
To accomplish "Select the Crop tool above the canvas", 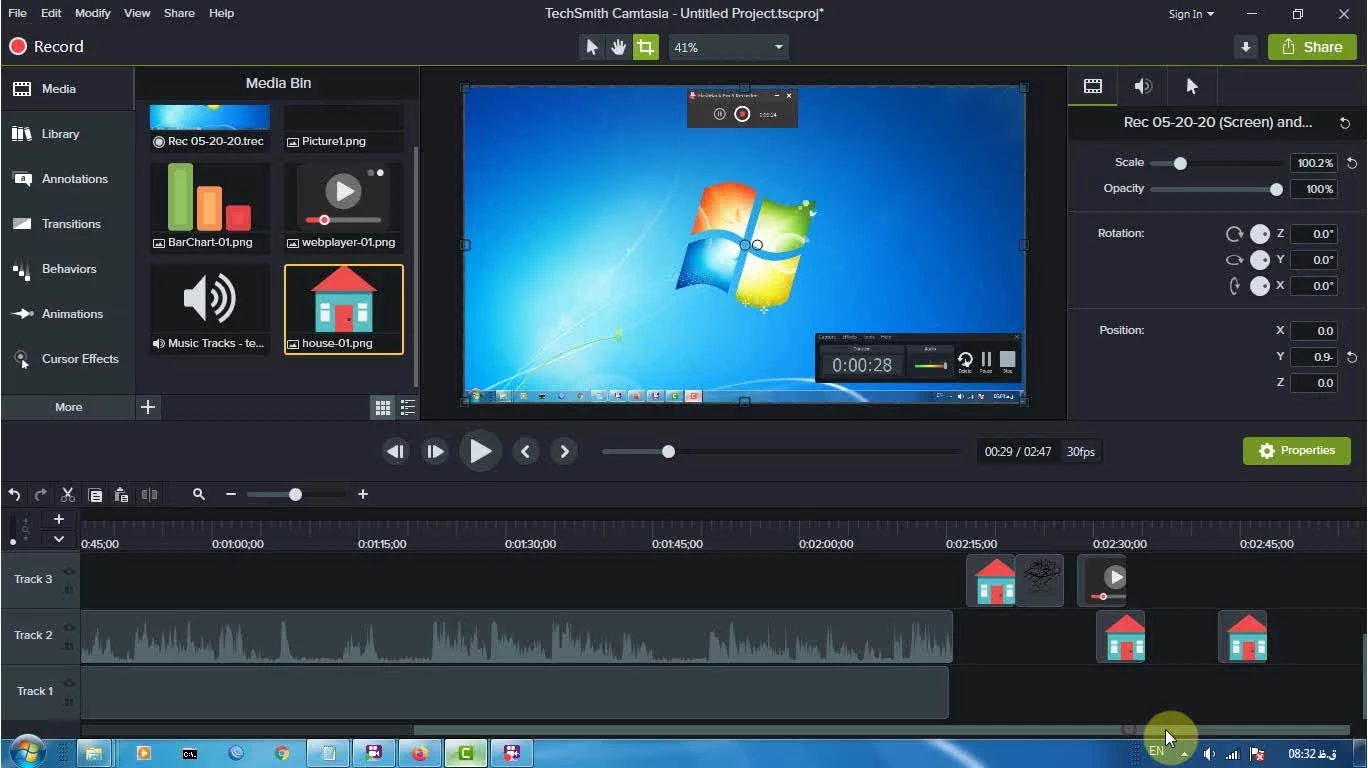I will (646, 47).
